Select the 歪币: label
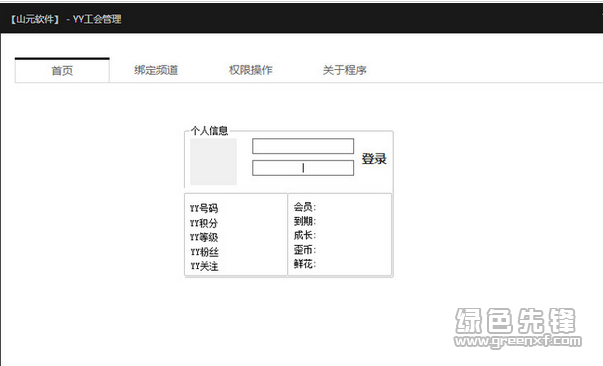 coord(305,250)
